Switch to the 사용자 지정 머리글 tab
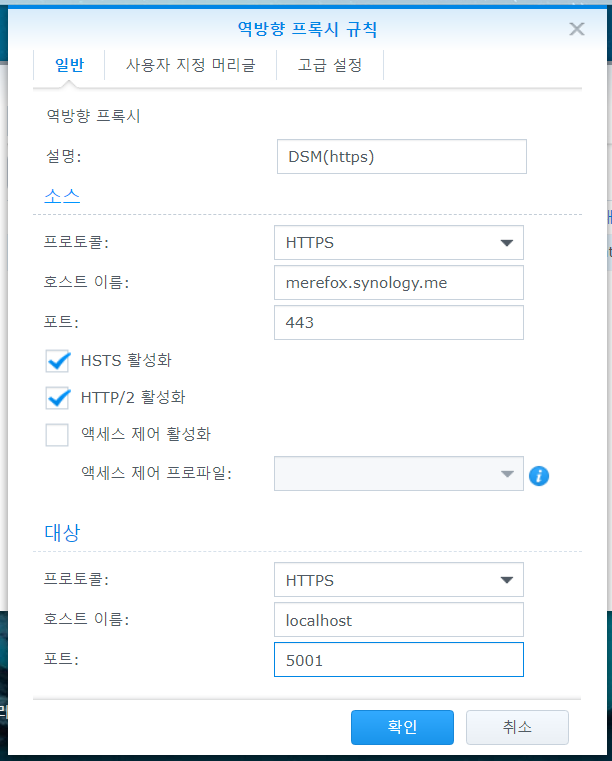612x761 pixels. (190, 65)
